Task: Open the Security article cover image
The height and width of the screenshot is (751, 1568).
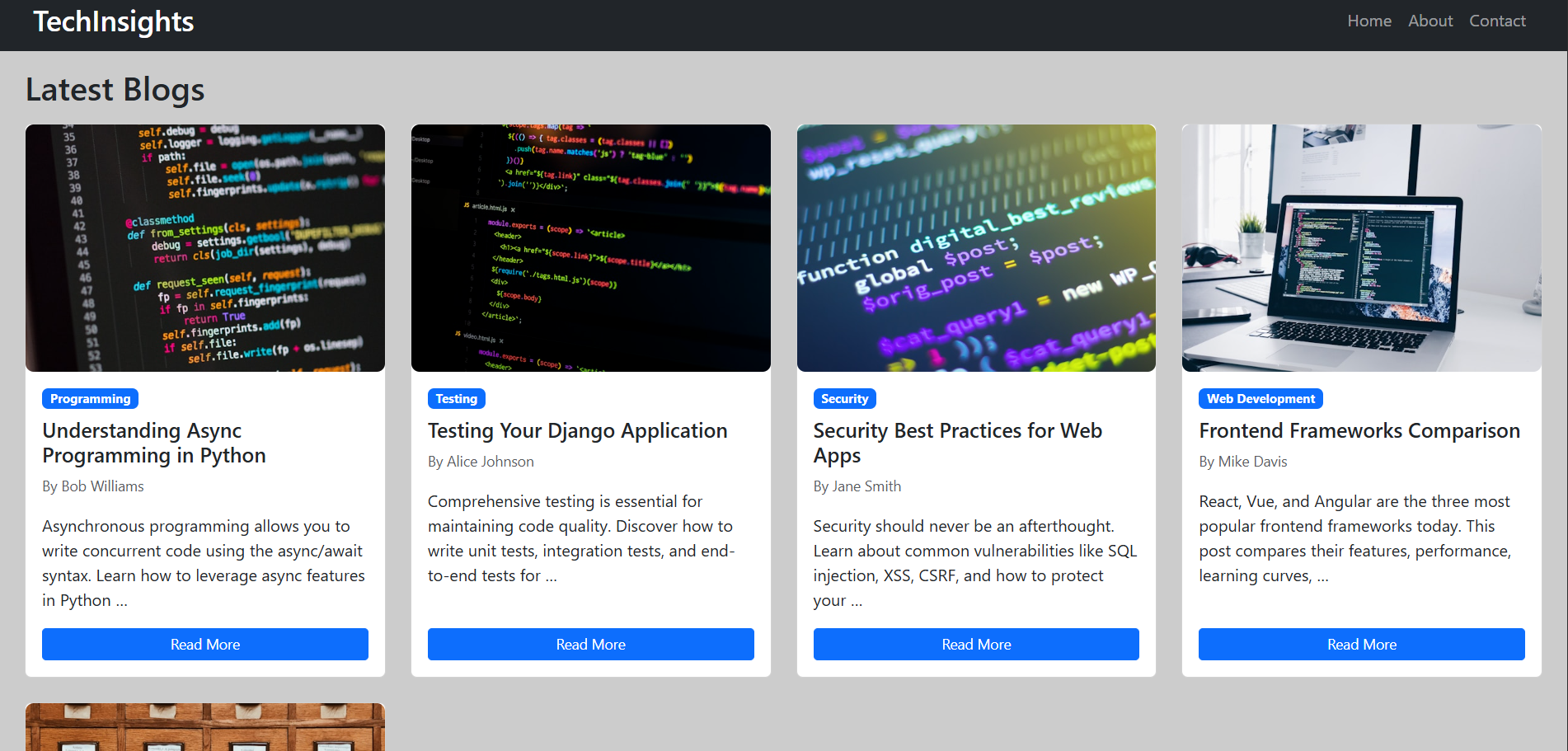Action: pyautogui.click(x=976, y=247)
